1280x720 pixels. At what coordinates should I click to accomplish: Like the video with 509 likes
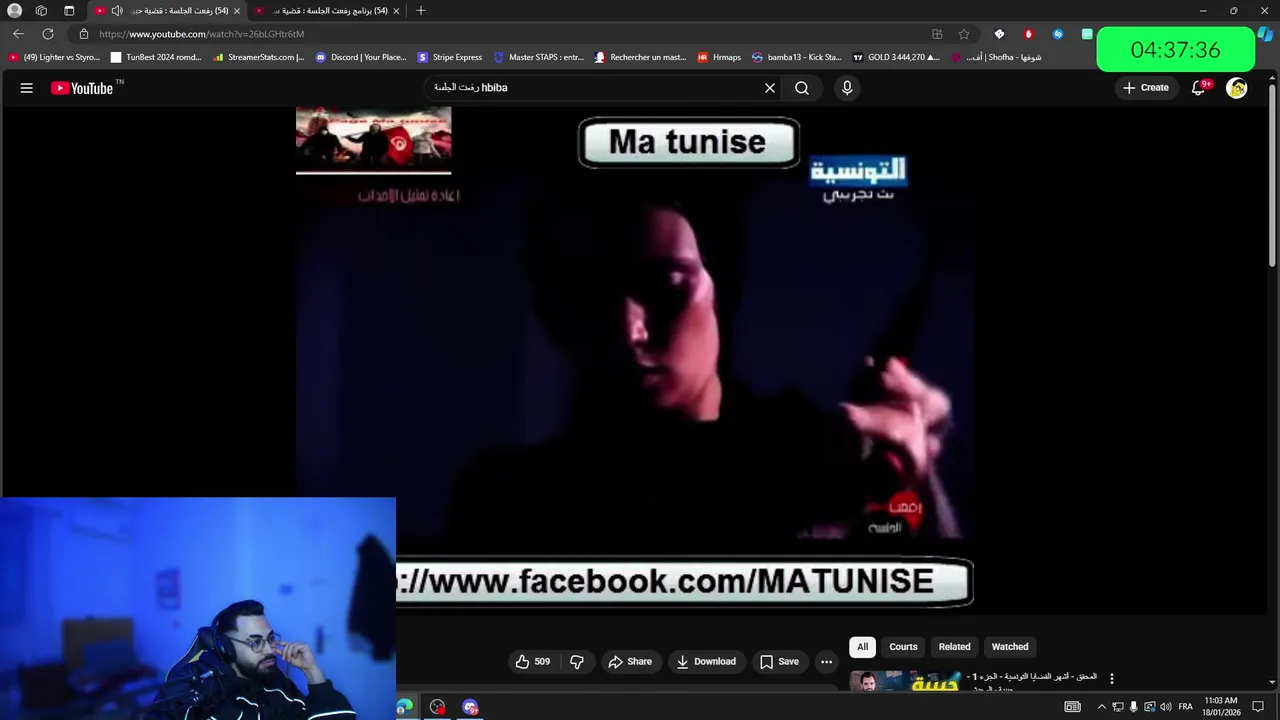point(533,661)
